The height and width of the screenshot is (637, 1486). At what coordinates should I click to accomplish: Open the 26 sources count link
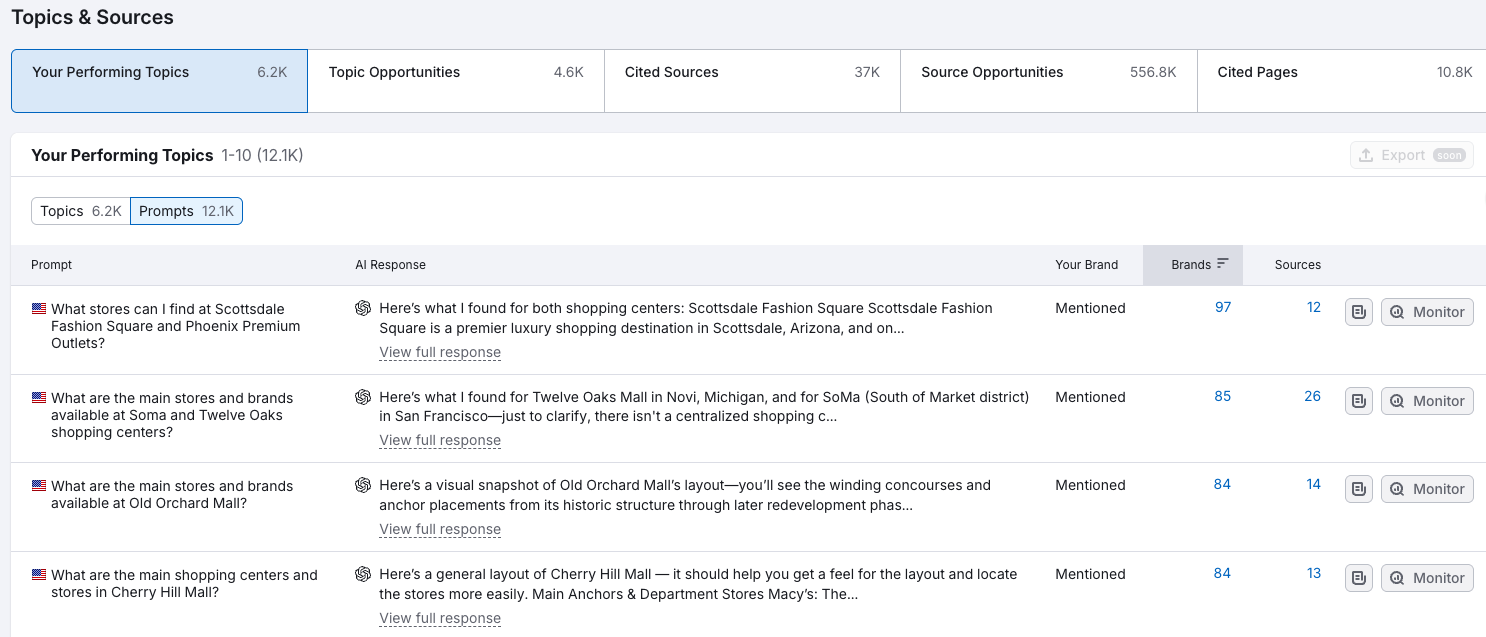coord(1313,396)
